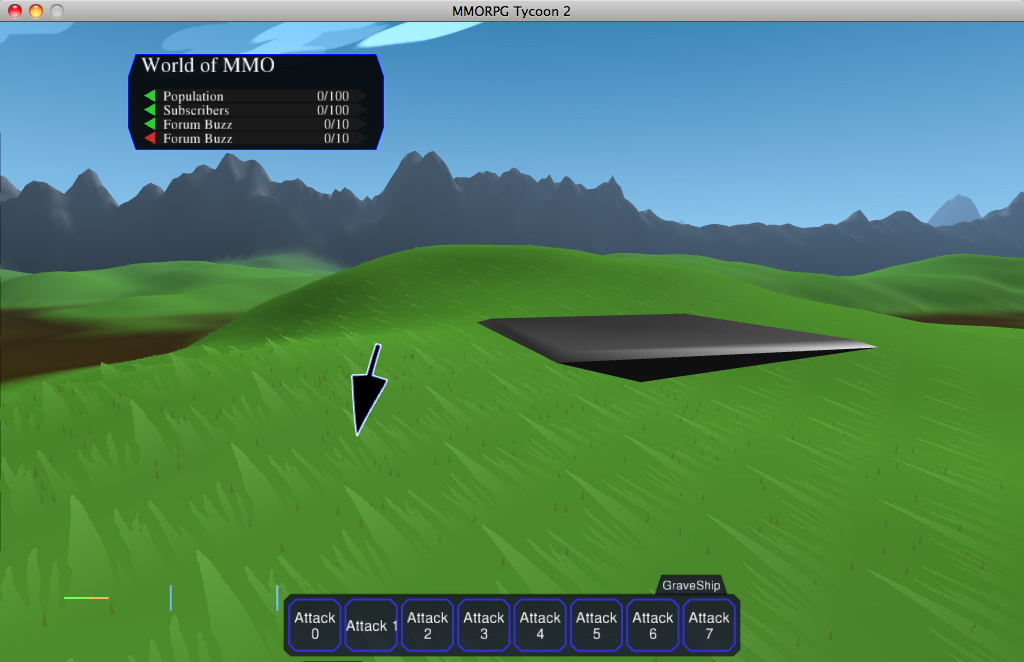Click the Attack 7 action button
Image resolution: width=1024 pixels, height=662 pixels.
coord(709,625)
